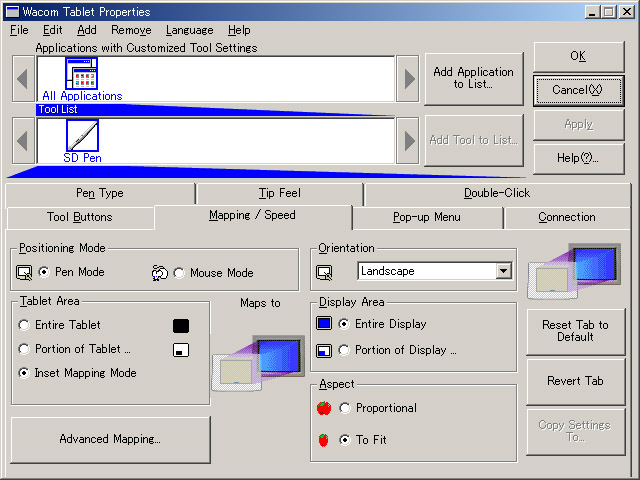This screenshot has height=480, width=640.
Task: Set aspect to Proportional
Action: click(x=345, y=408)
